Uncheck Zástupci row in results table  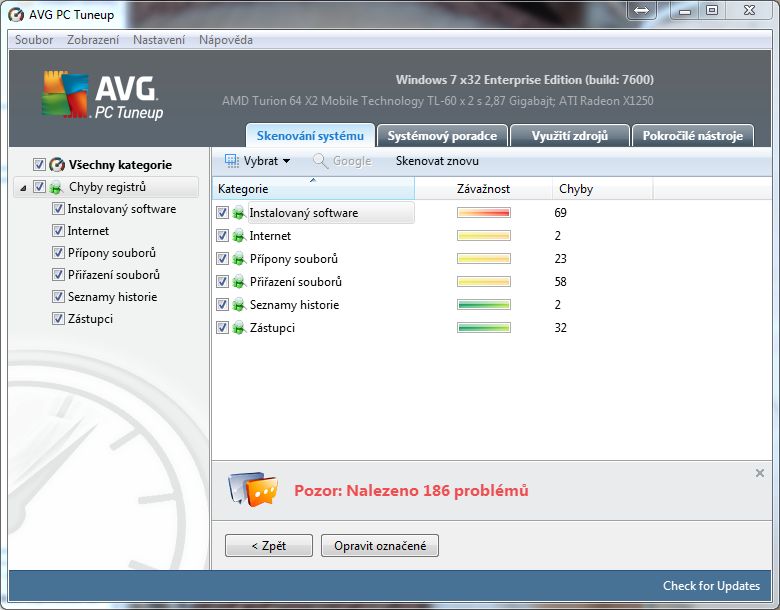tap(222, 327)
